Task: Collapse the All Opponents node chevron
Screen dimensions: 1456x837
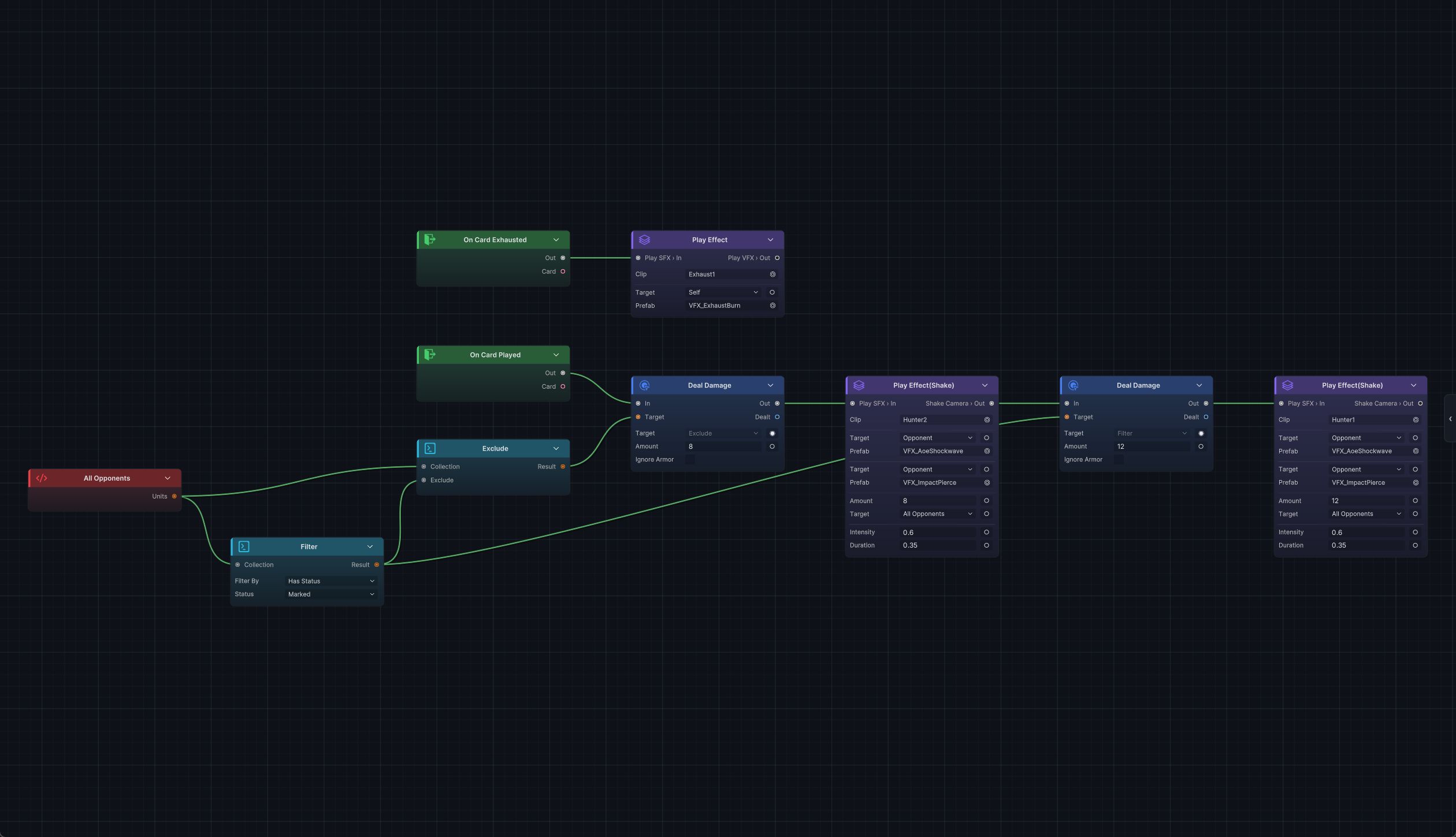Action: pyautogui.click(x=168, y=478)
